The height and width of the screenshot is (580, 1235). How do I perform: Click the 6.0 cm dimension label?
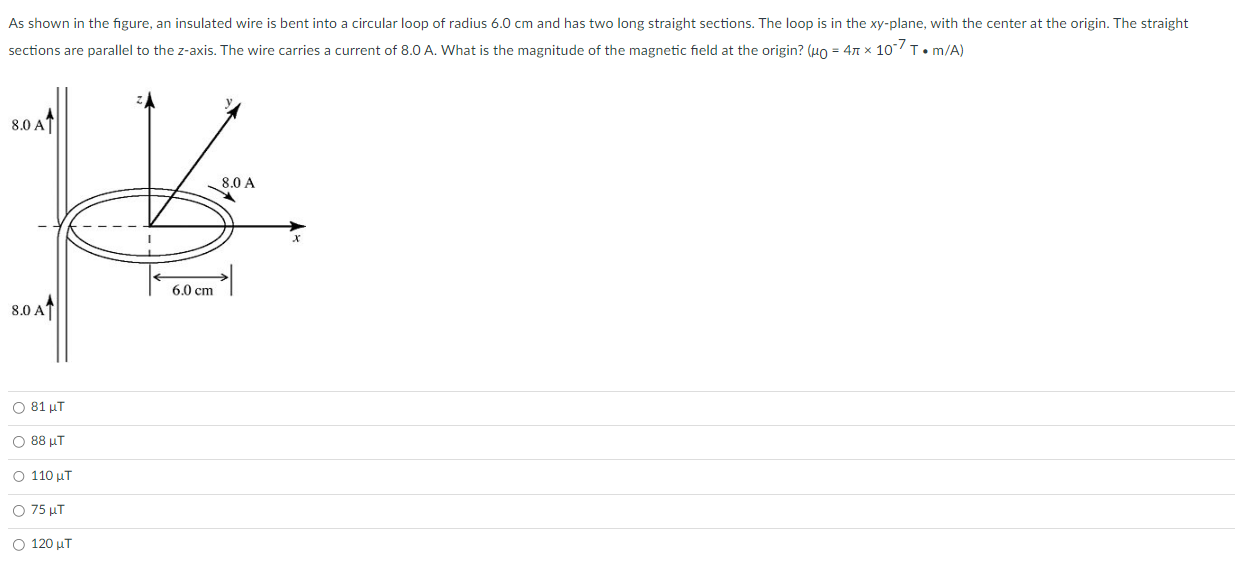point(191,290)
